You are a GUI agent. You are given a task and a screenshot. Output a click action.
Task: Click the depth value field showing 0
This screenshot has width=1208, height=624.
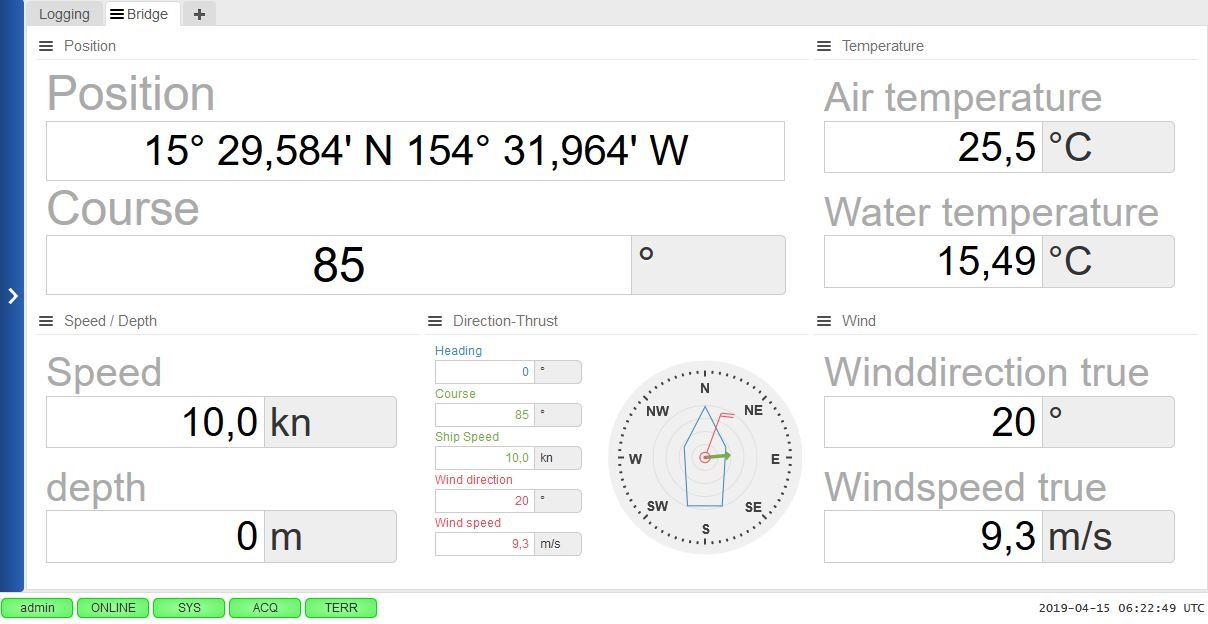tap(155, 537)
